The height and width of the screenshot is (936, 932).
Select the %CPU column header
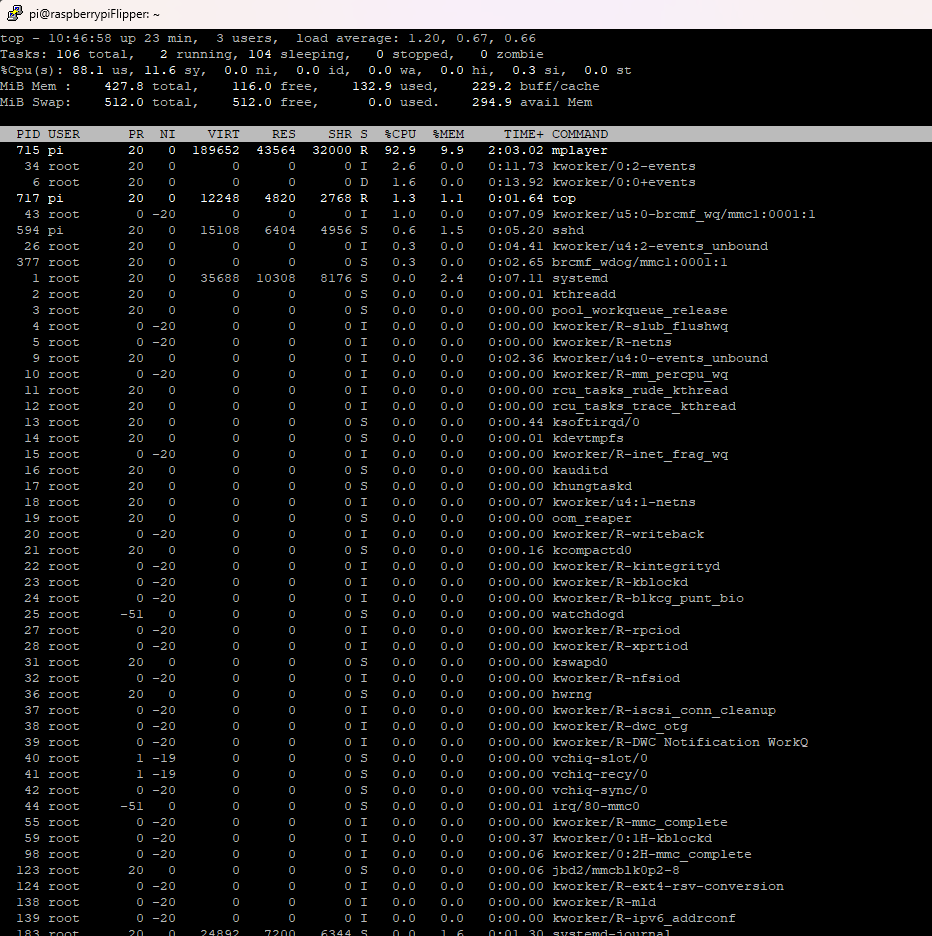400,134
